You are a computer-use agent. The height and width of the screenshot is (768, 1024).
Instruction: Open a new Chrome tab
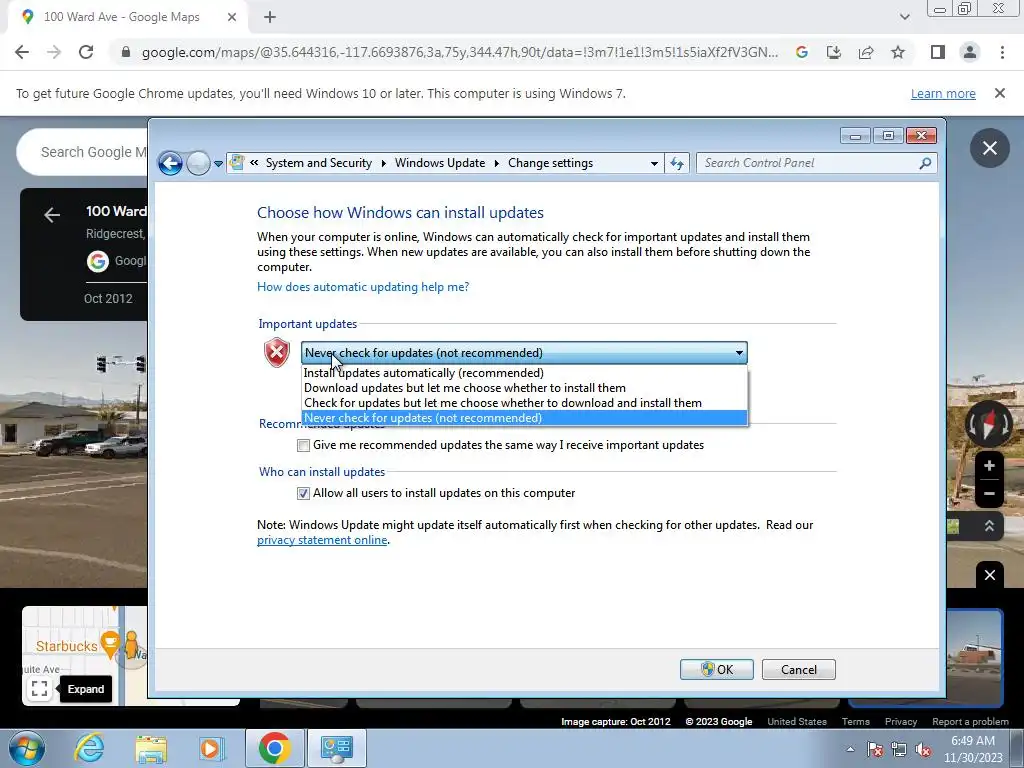tap(270, 17)
